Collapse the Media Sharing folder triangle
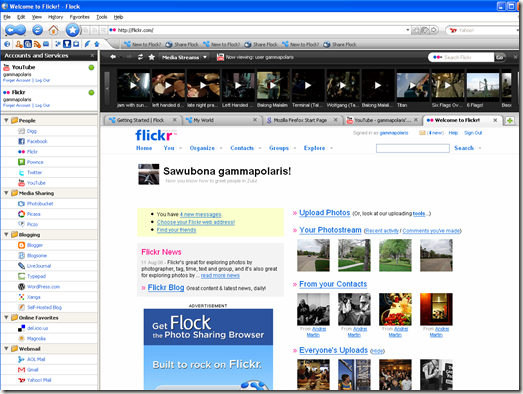 pos(6,193)
